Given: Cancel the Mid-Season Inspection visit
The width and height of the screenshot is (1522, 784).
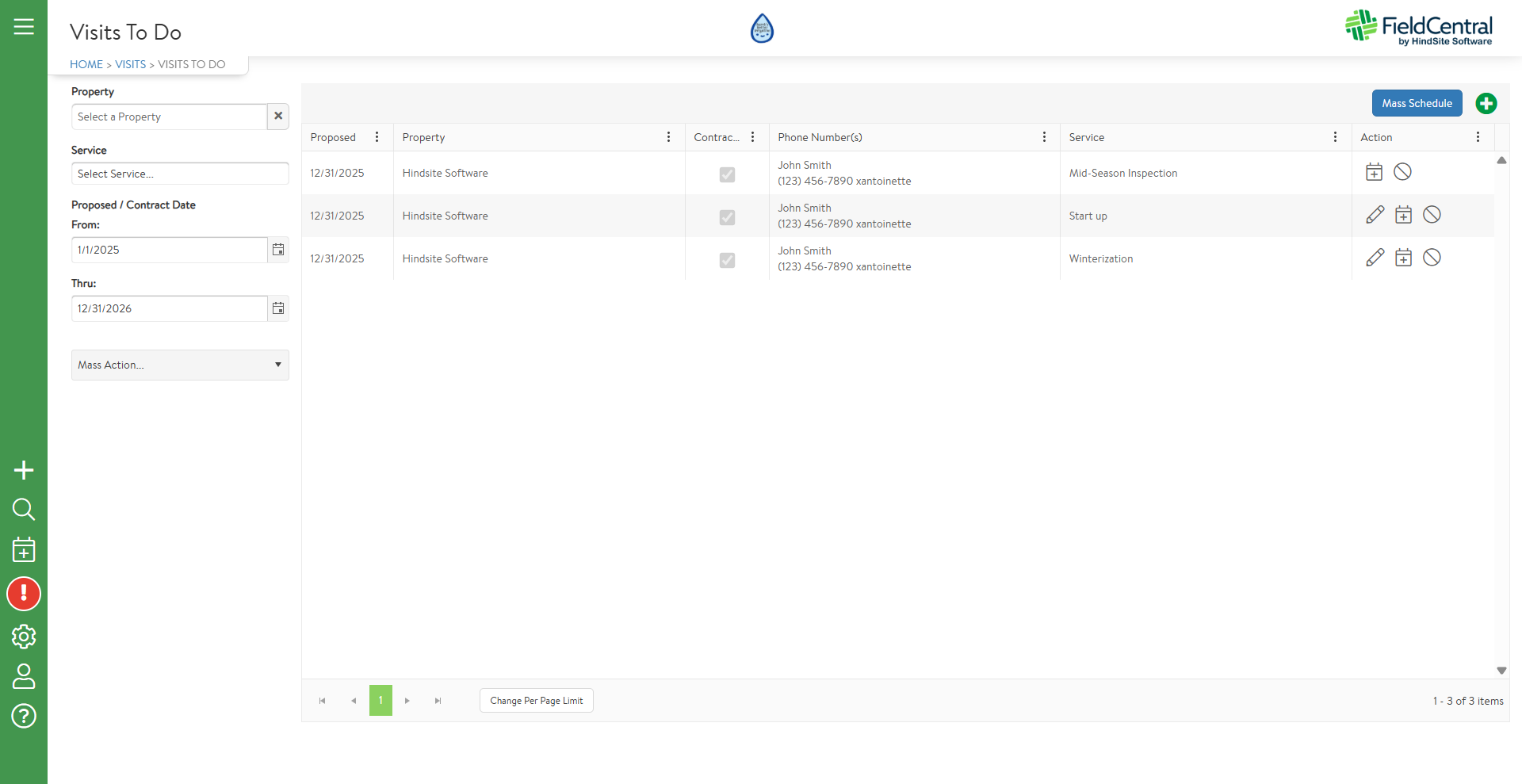Looking at the screenshot, I should pos(1402,172).
